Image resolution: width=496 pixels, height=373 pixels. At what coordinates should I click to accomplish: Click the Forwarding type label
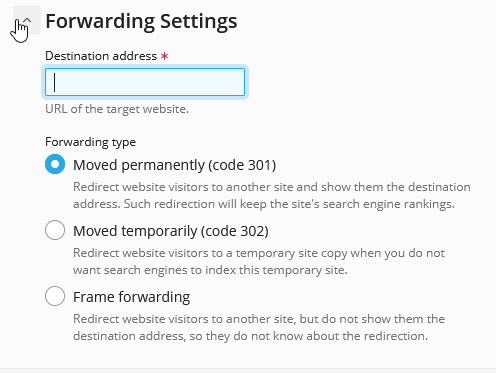coord(91,142)
